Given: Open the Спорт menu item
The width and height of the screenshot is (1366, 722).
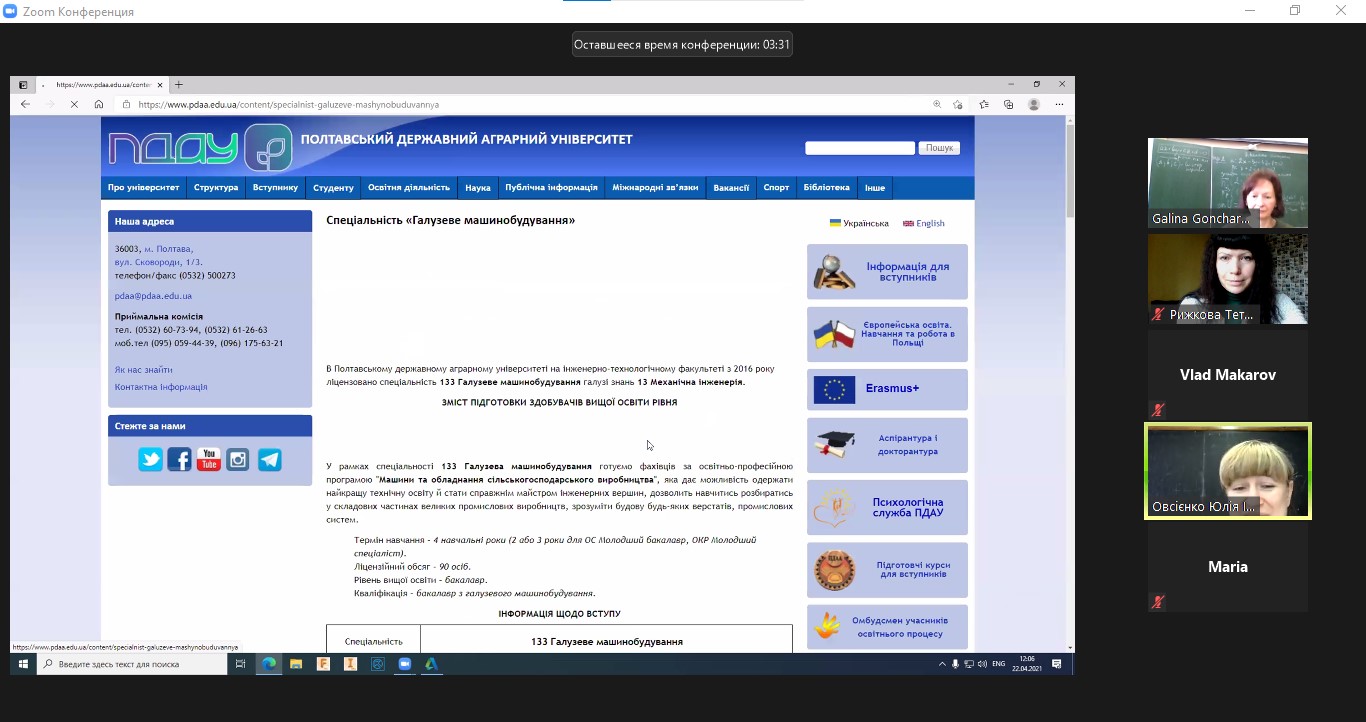Looking at the screenshot, I should pyautogui.click(x=776, y=188).
